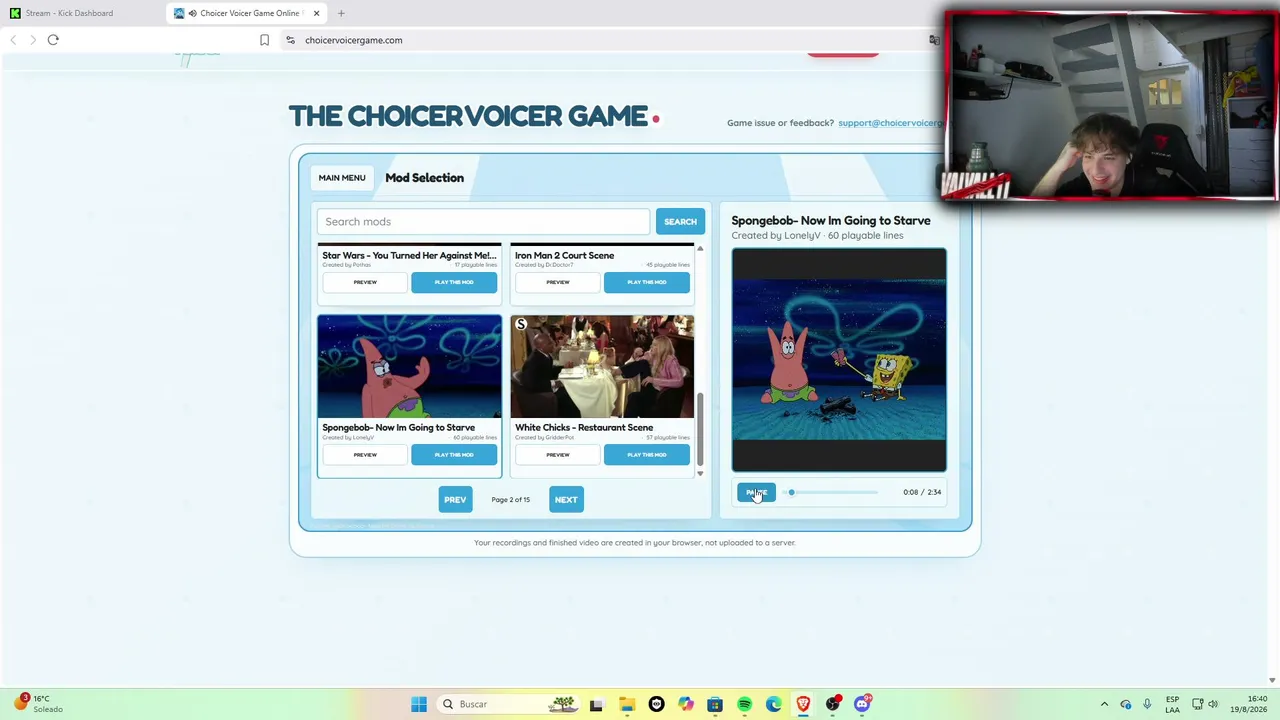Play the Iron Man 2 Court Scene mod

[x=647, y=282]
